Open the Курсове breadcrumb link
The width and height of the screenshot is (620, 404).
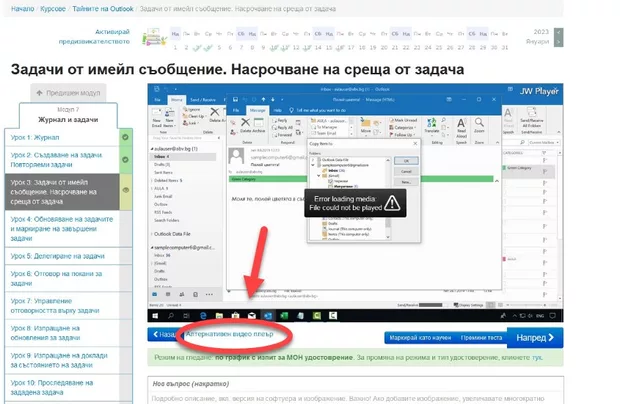tap(53, 9)
